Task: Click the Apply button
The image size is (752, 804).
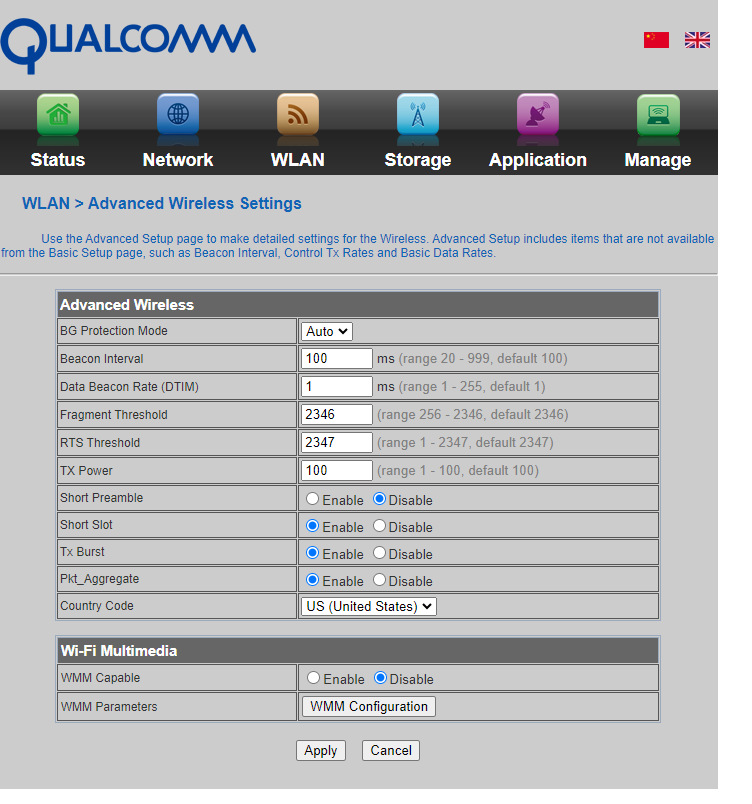Action: click(320, 750)
